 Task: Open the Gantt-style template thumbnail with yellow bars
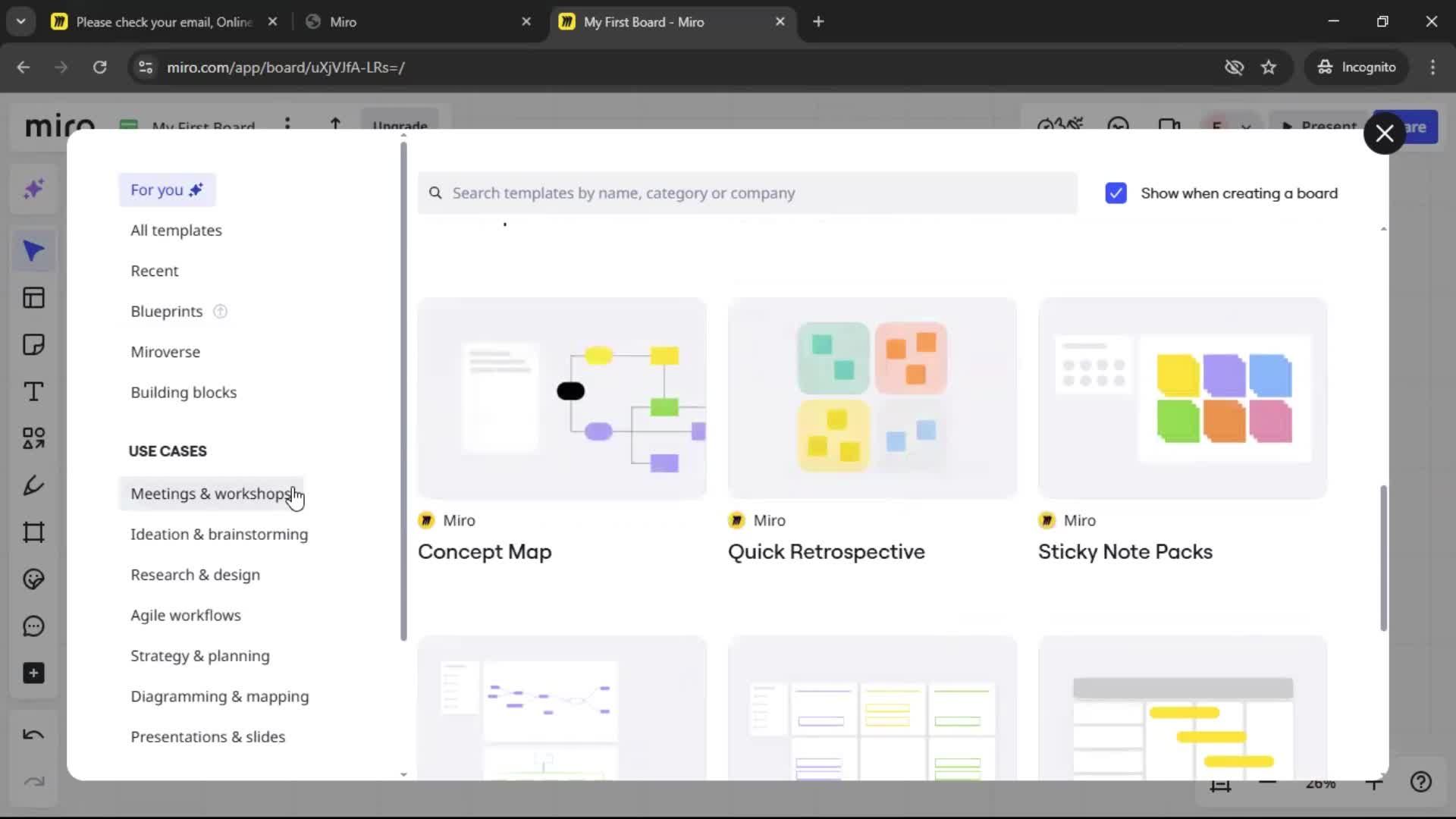coord(1182,708)
